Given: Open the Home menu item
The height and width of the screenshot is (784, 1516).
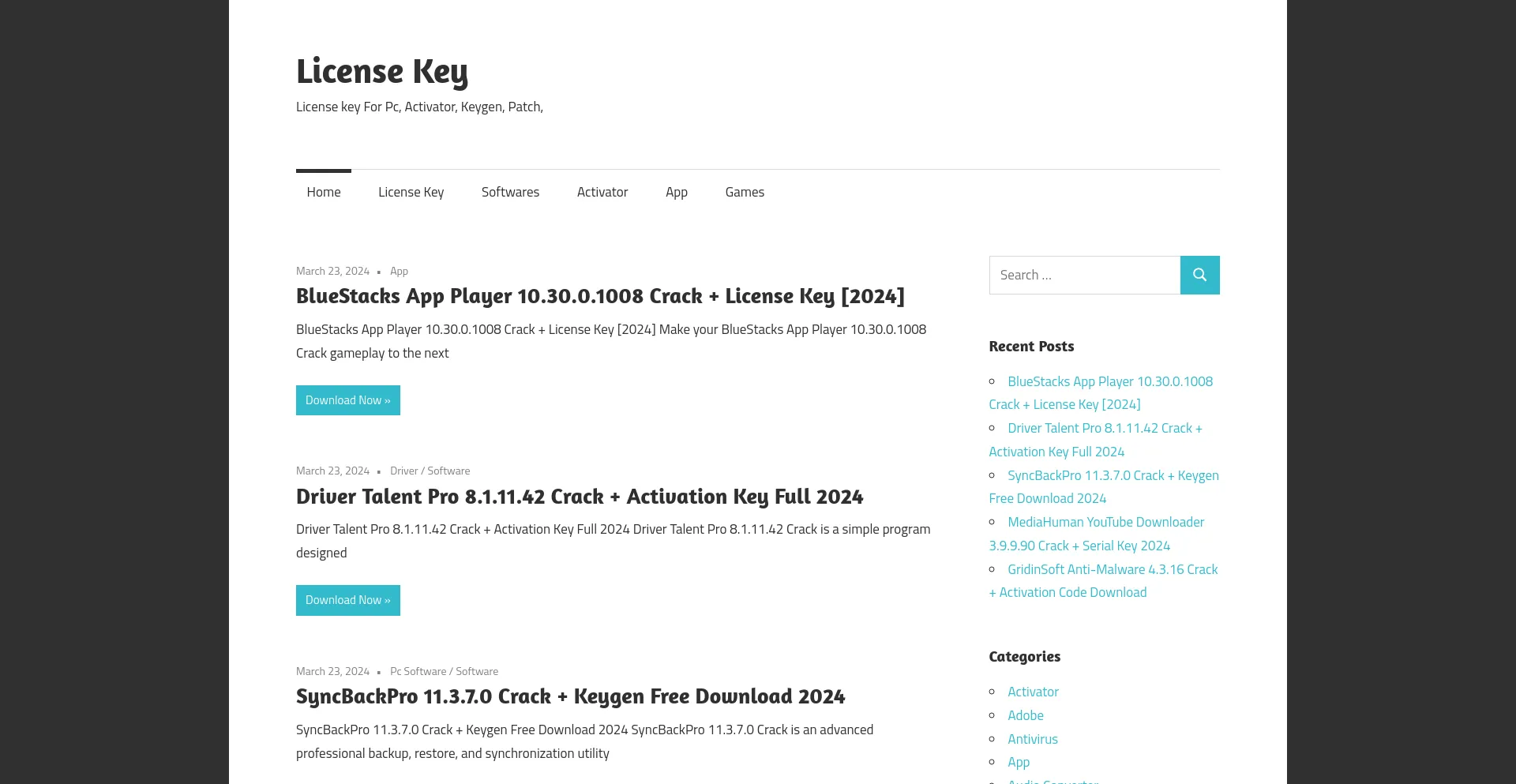Looking at the screenshot, I should coord(324,192).
